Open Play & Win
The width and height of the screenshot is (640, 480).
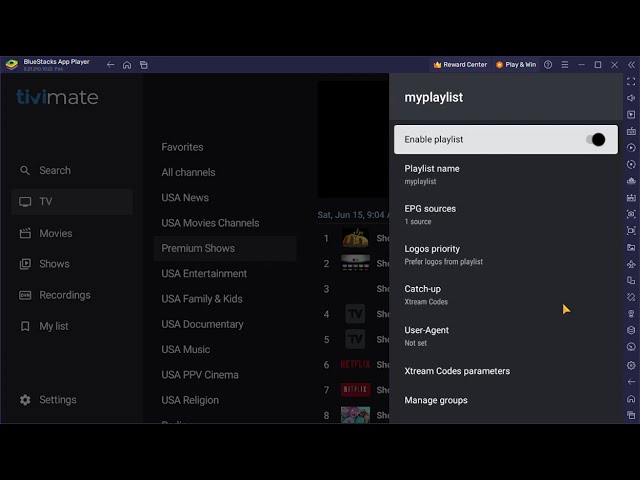pyautogui.click(x=516, y=64)
